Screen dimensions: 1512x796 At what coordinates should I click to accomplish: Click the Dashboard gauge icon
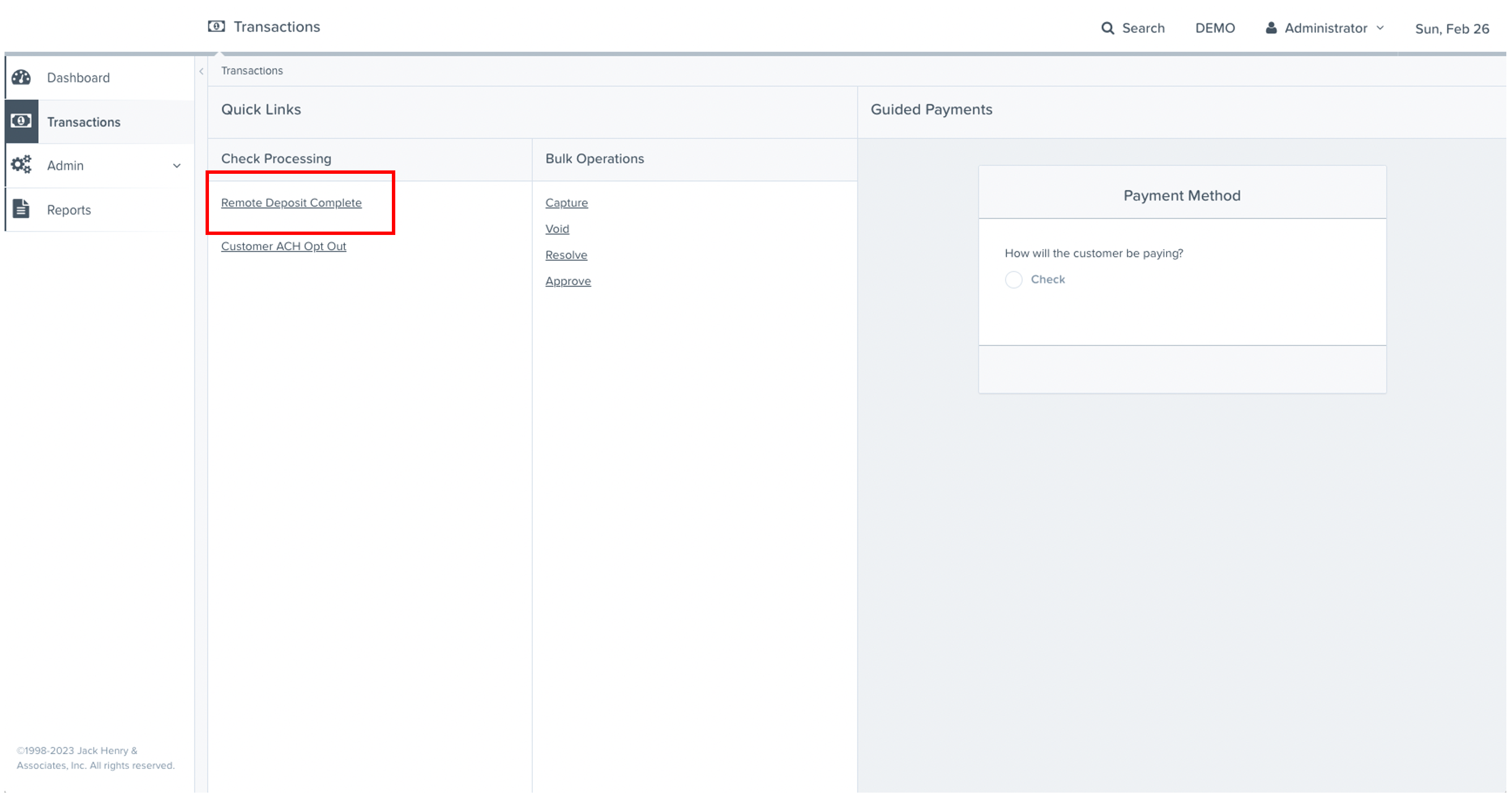[x=22, y=78]
